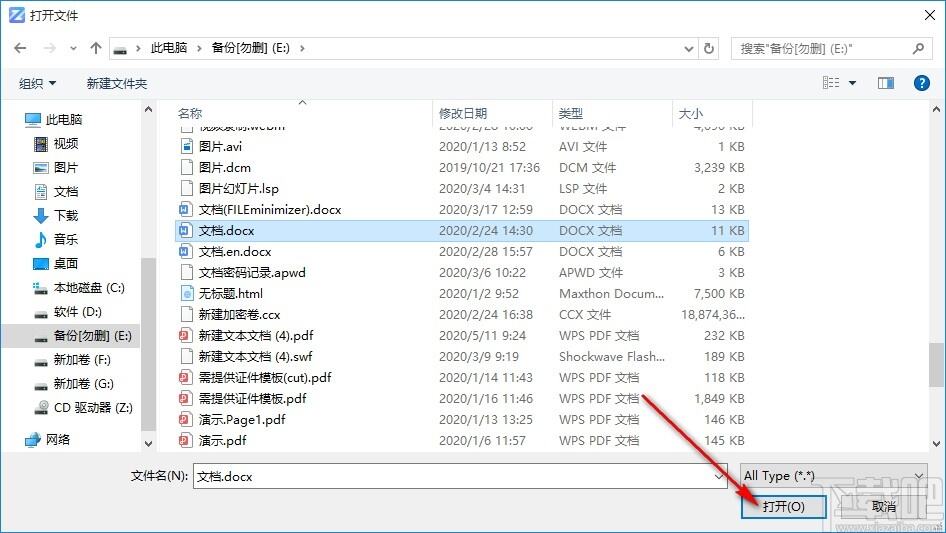Change view layout icon
Viewport: 946px width, 533px height.
(x=831, y=83)
